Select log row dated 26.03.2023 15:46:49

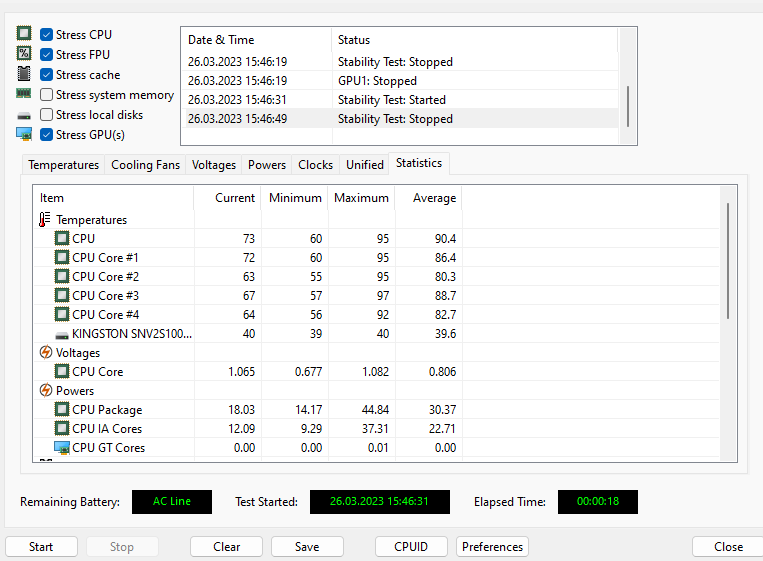click(x=402, y=119)
